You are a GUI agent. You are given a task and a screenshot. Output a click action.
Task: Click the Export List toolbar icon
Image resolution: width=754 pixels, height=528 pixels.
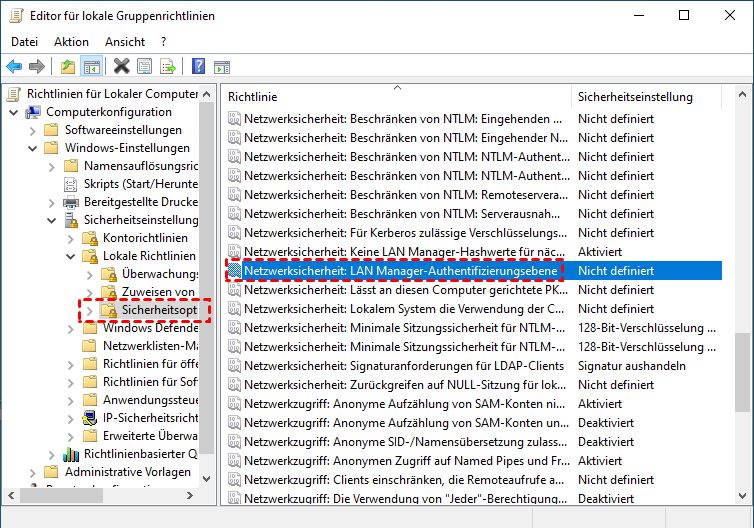click(168, 67)
